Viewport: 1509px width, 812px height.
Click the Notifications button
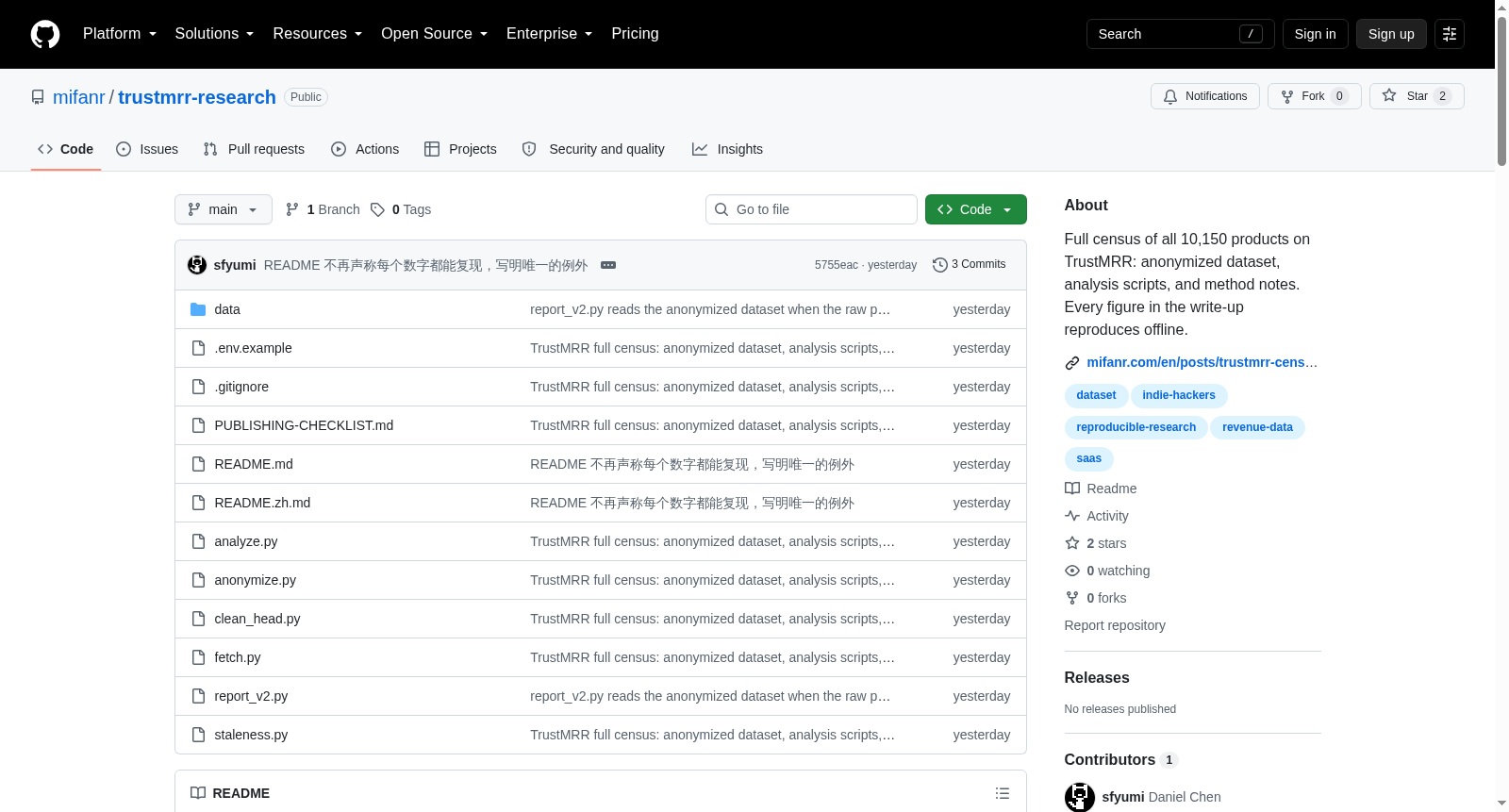pos(1205,96)
